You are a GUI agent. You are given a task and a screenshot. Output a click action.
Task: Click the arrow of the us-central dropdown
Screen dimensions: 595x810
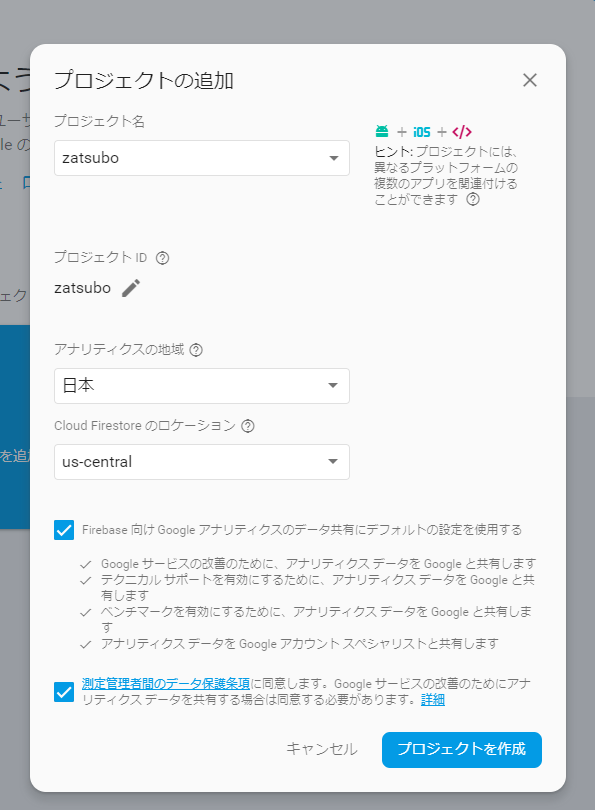click(333, 461)
